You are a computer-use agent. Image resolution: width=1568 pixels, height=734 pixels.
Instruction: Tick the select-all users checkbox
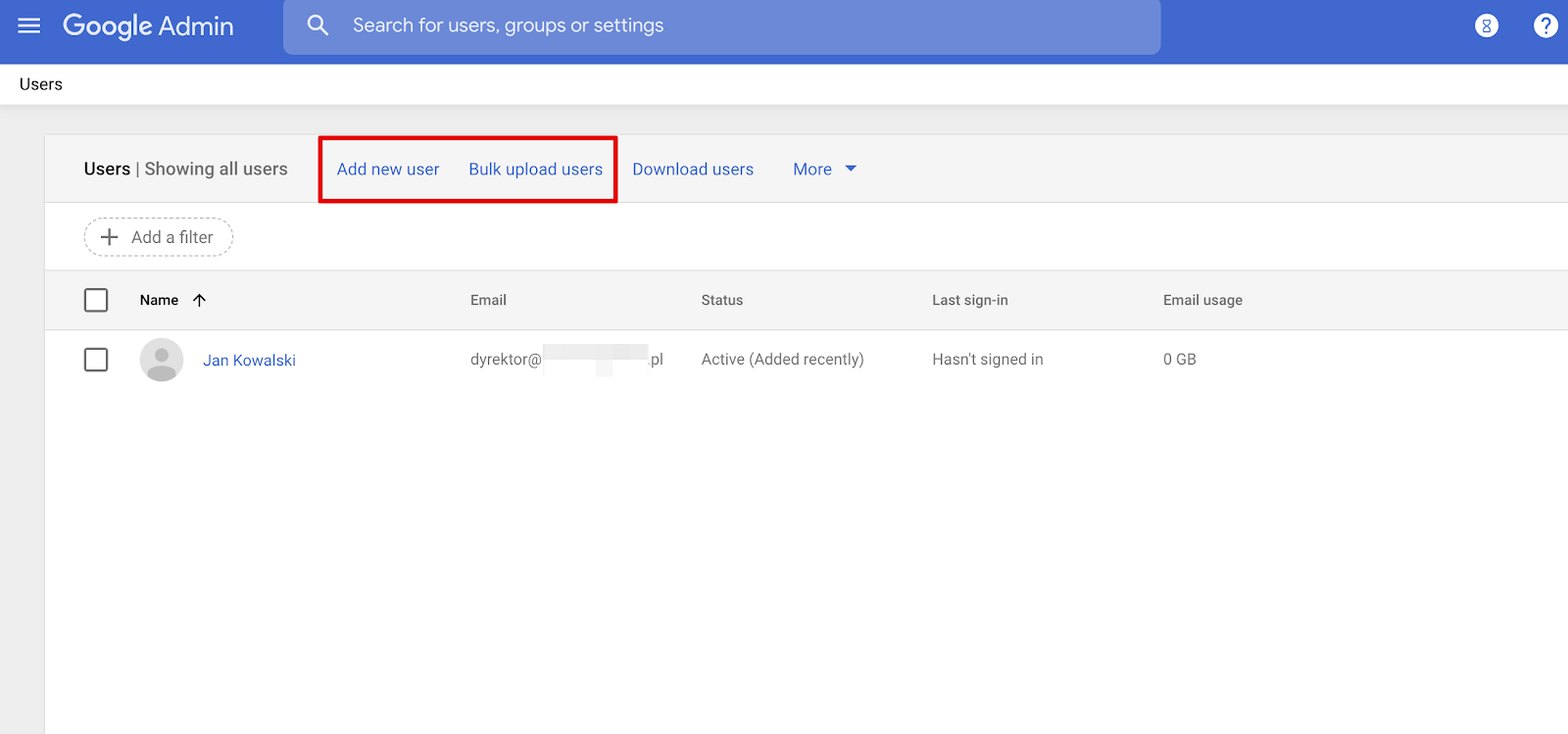[x=96, y=300]
